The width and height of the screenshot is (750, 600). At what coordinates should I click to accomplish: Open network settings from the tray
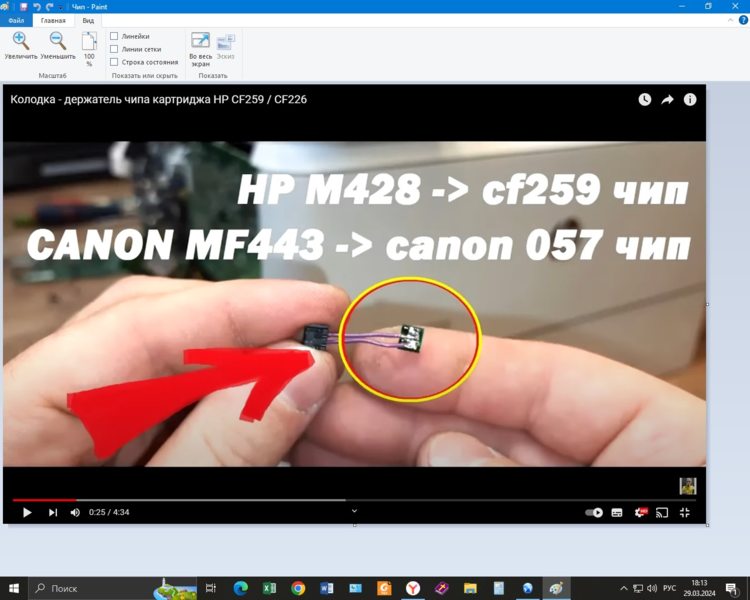point(638,588)
